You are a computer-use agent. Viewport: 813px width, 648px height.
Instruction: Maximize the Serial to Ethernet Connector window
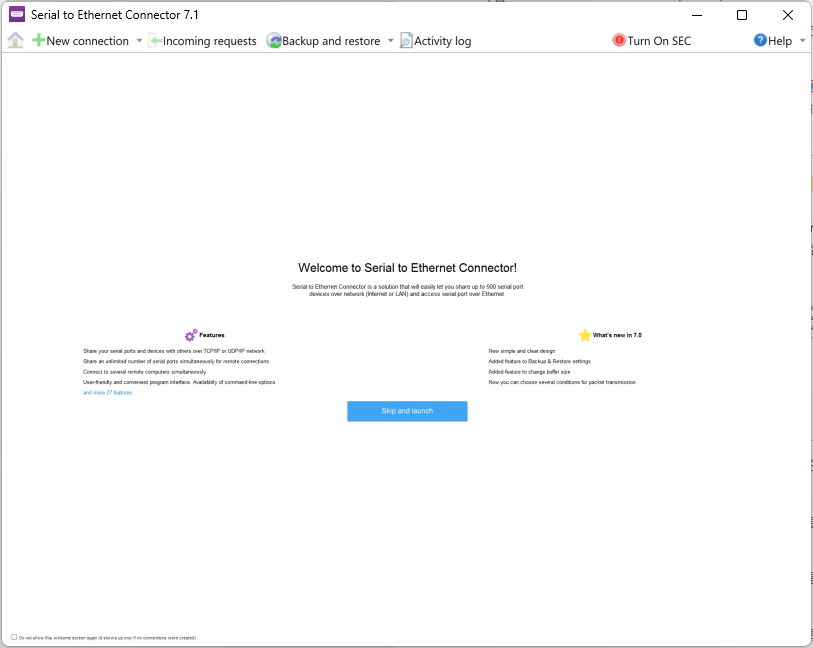(742, 15)
